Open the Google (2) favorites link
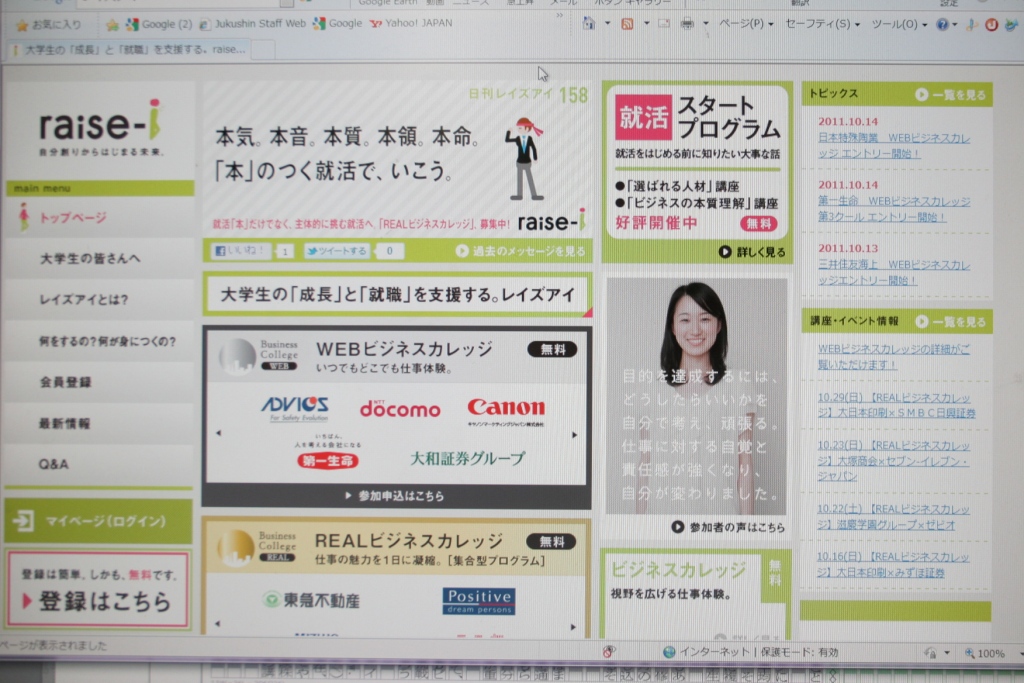The height and width of the screenshot is (683, 1024). (x=159, y=24)
